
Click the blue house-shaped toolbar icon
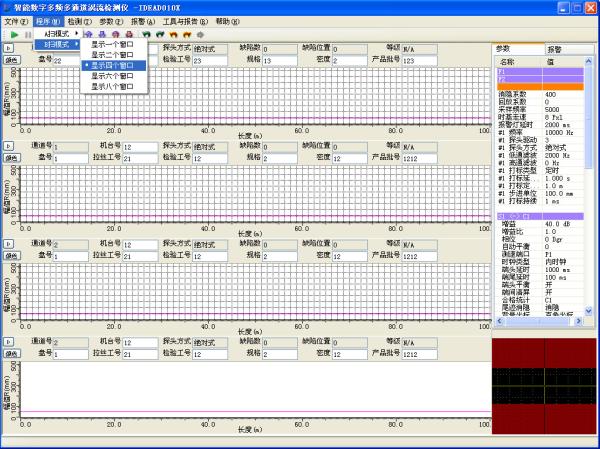coord(88,35)
